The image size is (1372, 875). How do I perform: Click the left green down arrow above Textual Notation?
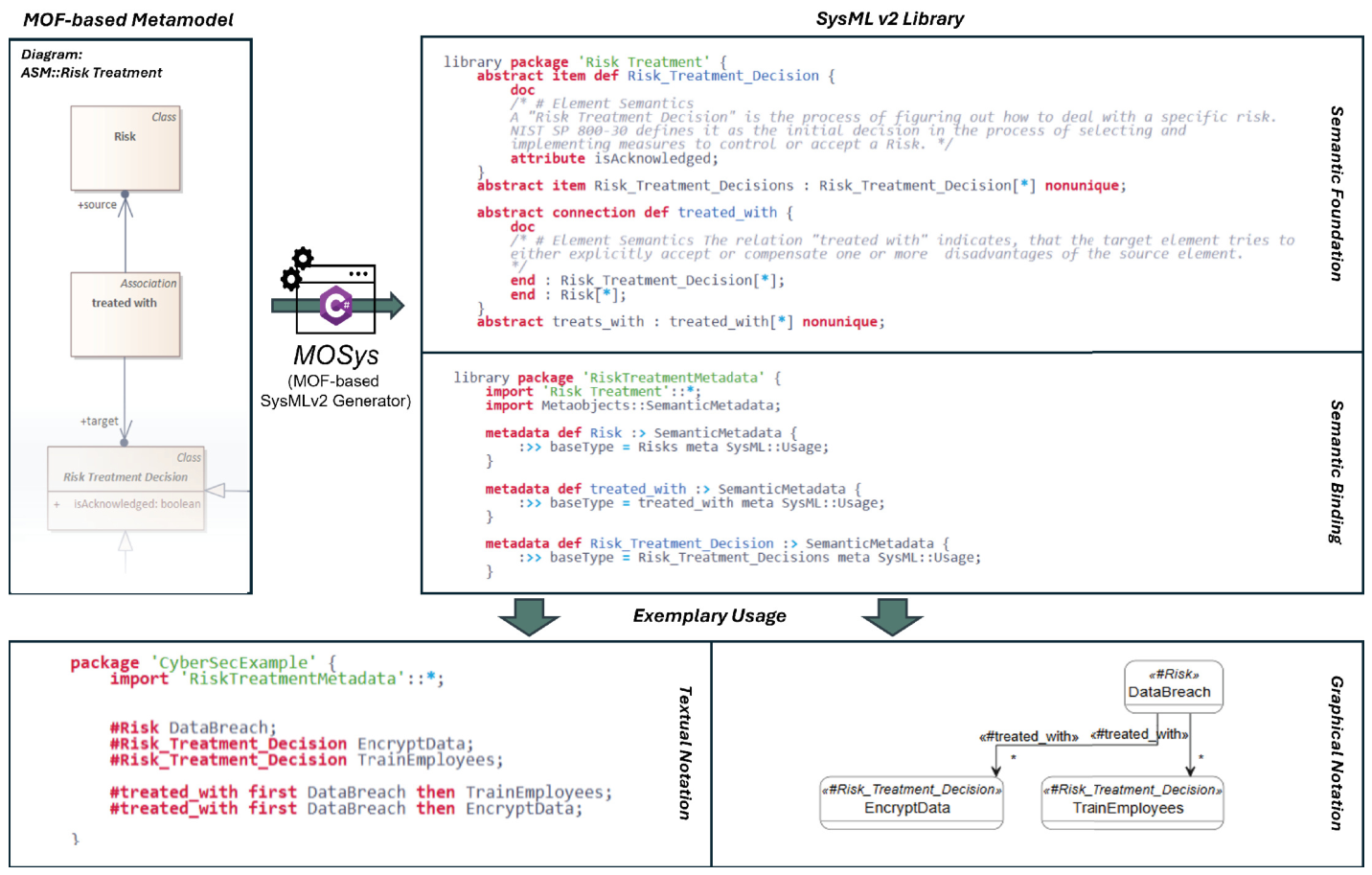click(529, 617)
